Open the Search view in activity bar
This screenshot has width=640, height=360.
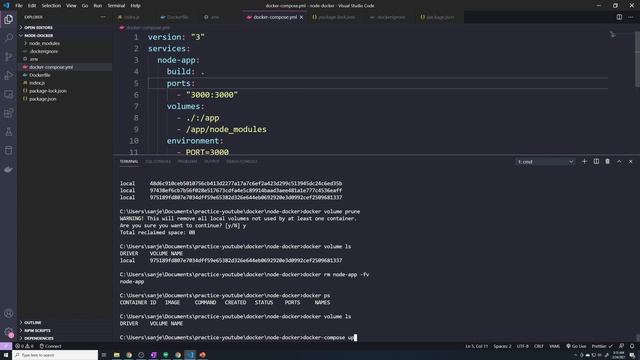(x=9, y=38)
